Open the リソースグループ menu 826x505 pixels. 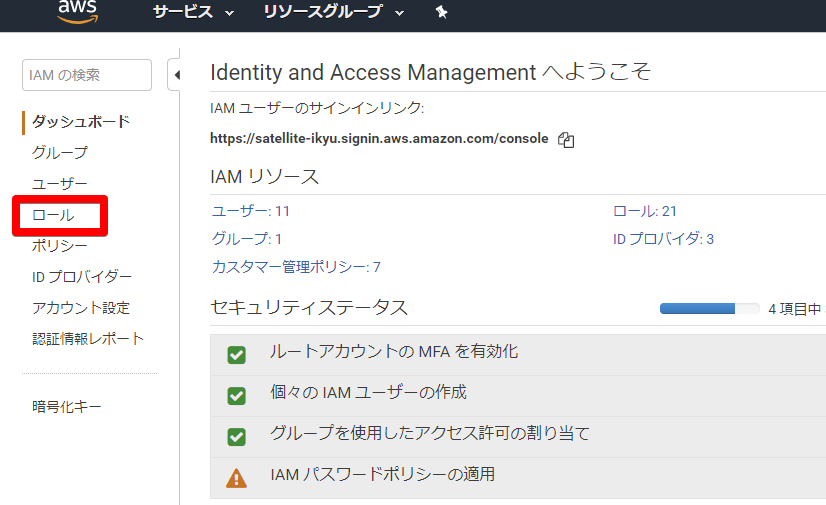click(333, 12)
